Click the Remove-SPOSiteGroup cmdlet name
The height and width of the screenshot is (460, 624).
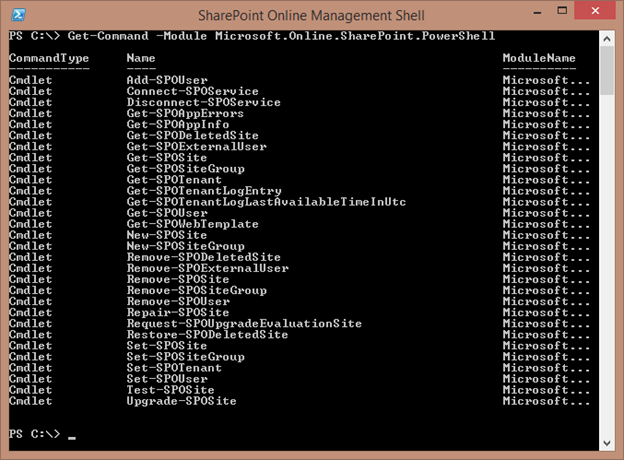(x=197, y=290)
